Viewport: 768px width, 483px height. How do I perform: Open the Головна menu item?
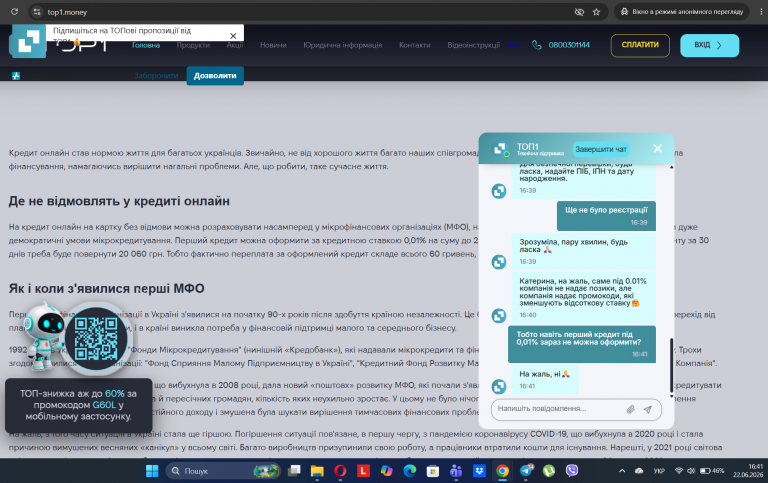pos(146,45)
